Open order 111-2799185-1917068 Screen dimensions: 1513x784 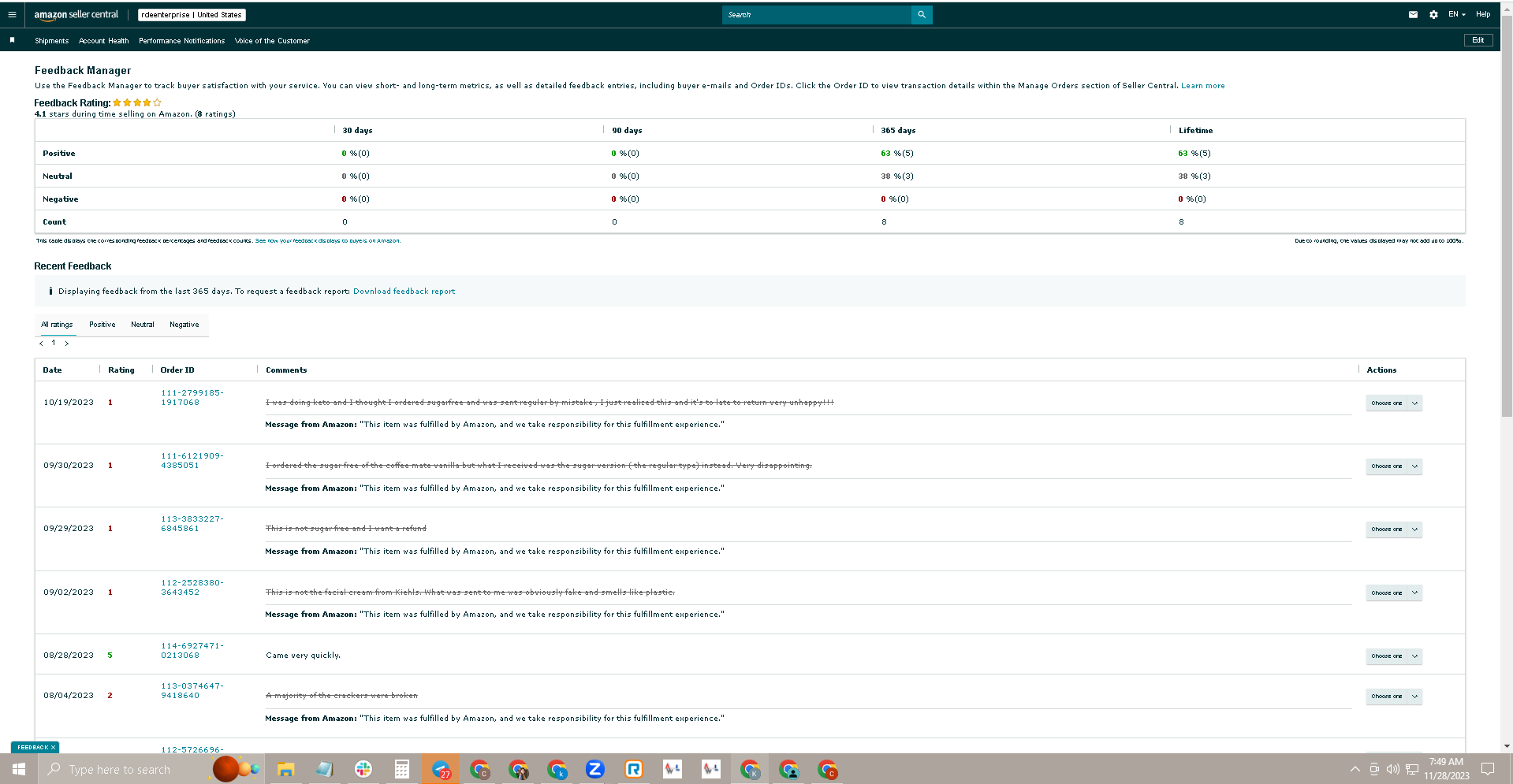[192, 398]
